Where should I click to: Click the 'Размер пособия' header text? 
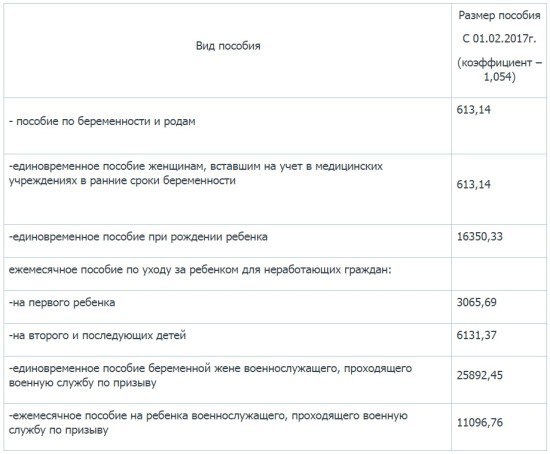coord(499,15)
